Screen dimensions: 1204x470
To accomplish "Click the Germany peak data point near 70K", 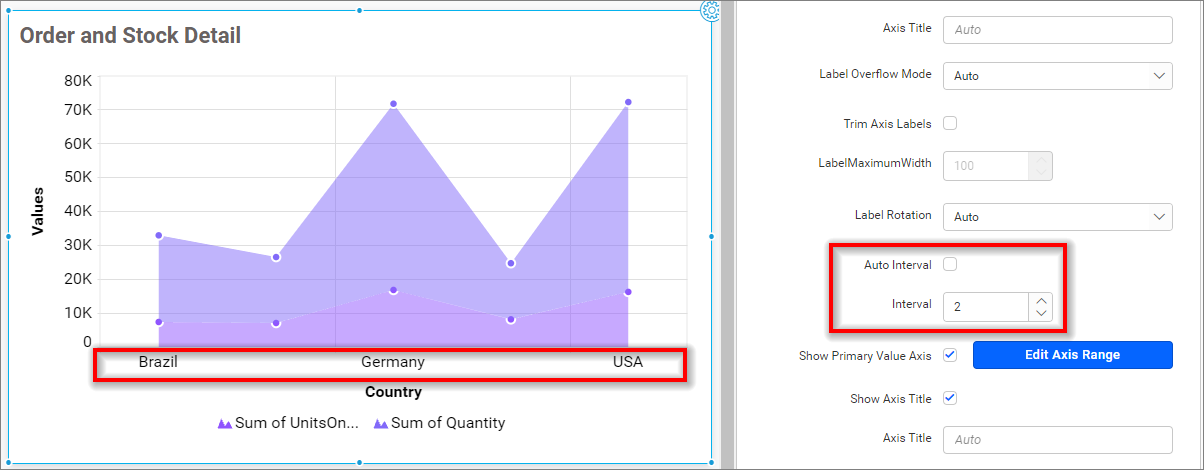I will point(393,104).
